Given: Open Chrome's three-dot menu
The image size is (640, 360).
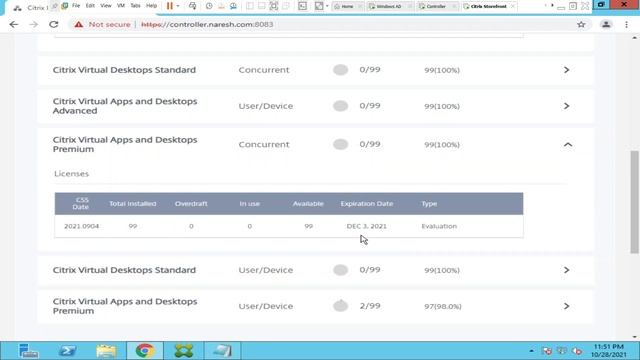Looking at the screenshot, I should [627, 24].
